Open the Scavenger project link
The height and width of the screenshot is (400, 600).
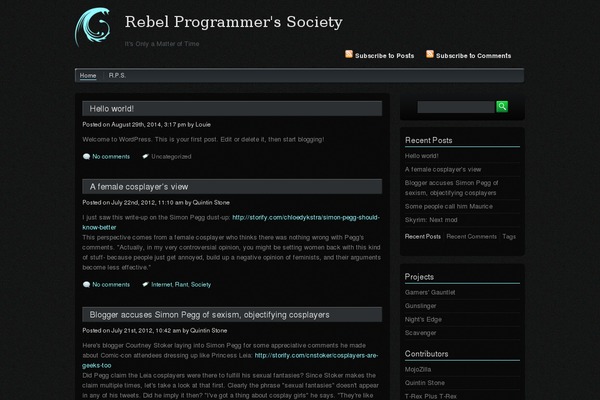(421, 333)
